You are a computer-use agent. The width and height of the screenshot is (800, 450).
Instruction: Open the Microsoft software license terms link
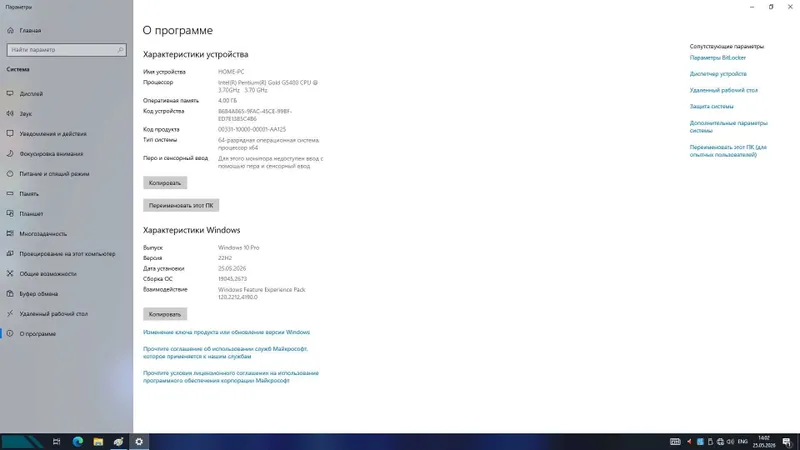(x=231, y=377)
